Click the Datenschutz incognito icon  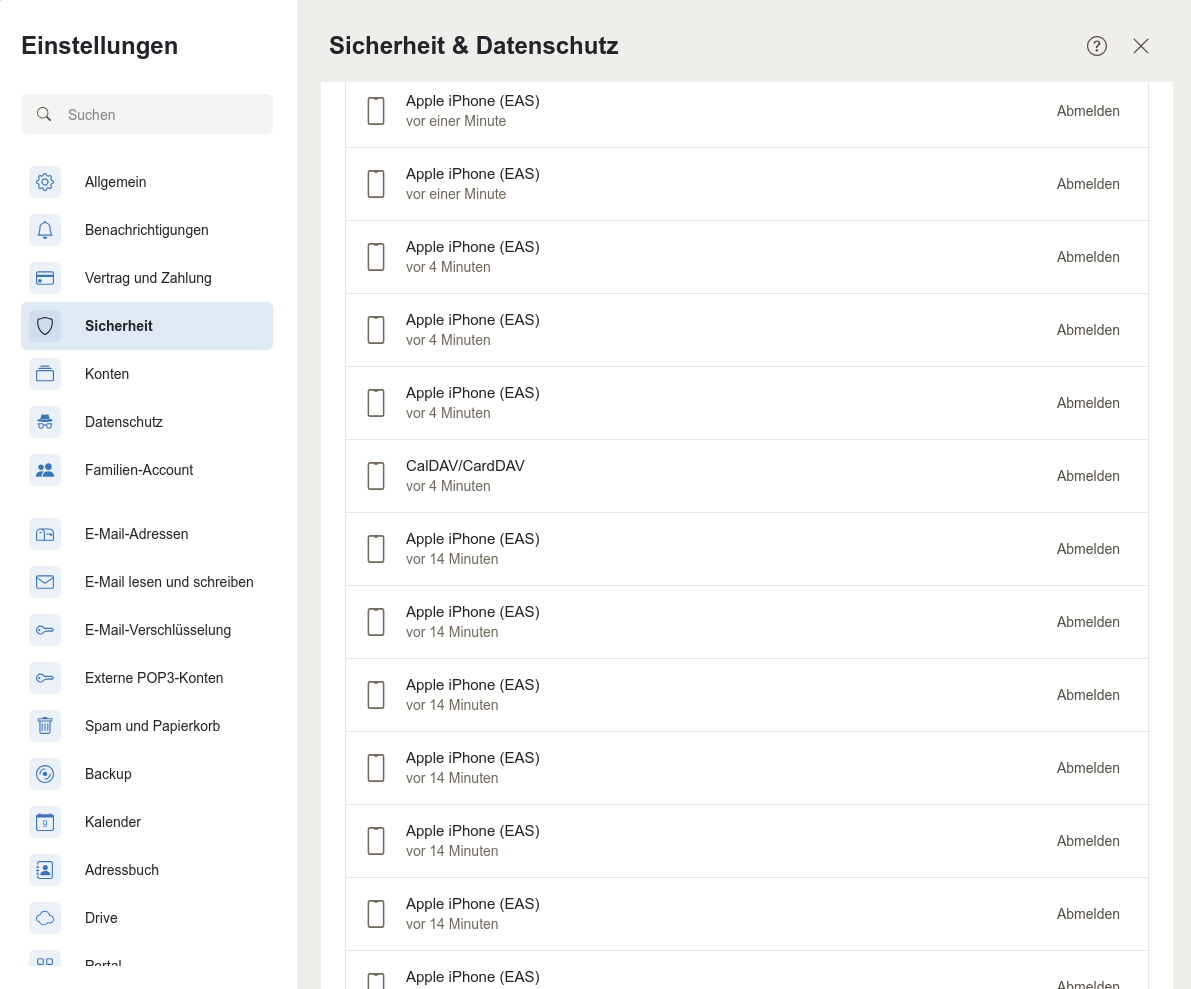pos(45,422)
